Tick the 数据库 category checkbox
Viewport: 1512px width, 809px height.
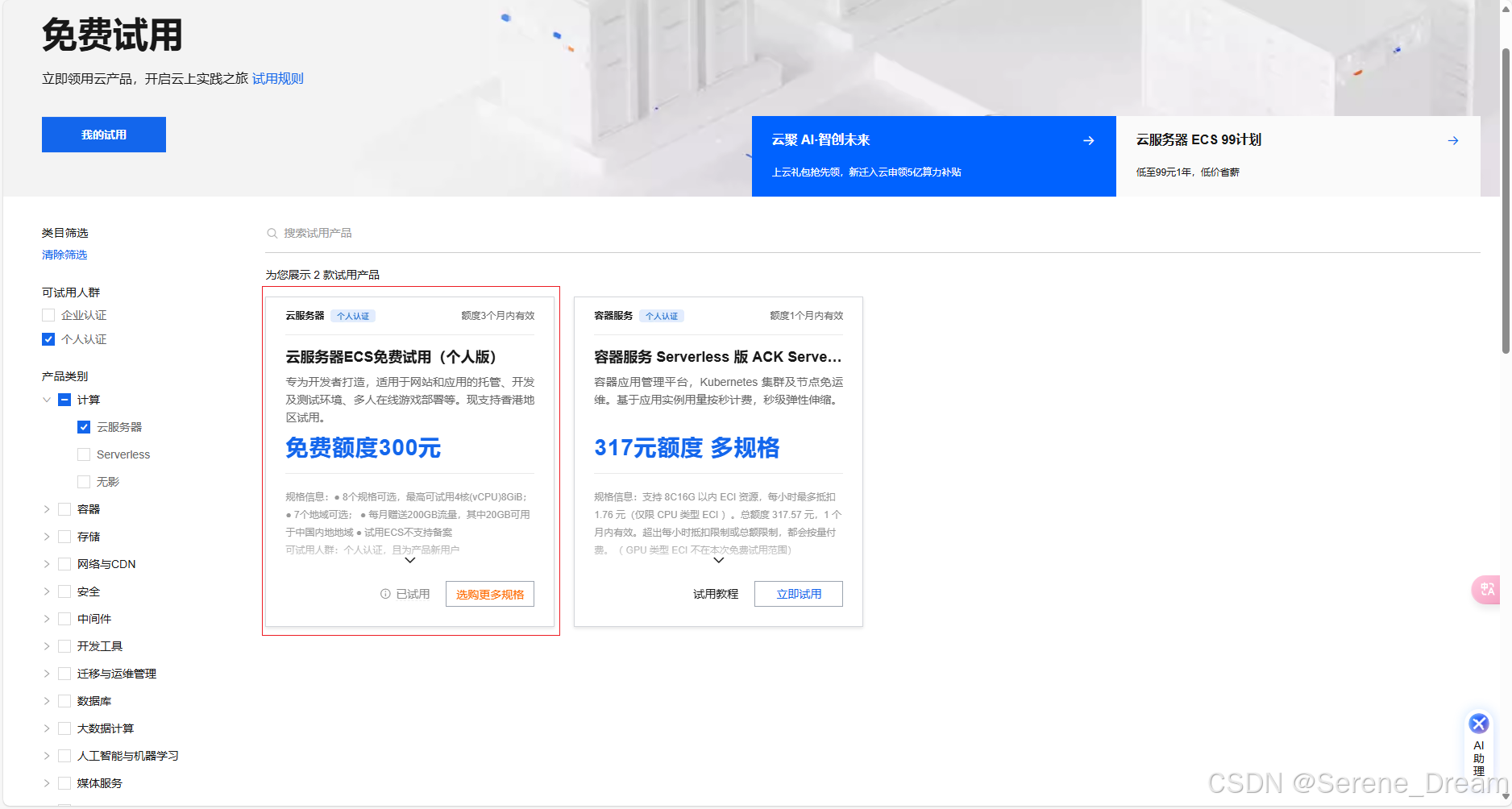point(64,701)
